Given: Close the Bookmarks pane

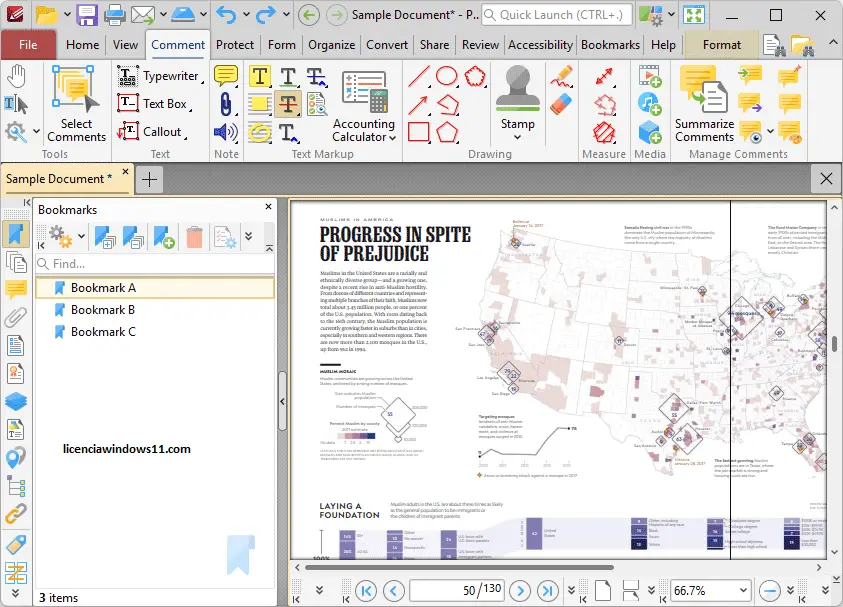Looking at the screenshot, I should click(268, 206).
